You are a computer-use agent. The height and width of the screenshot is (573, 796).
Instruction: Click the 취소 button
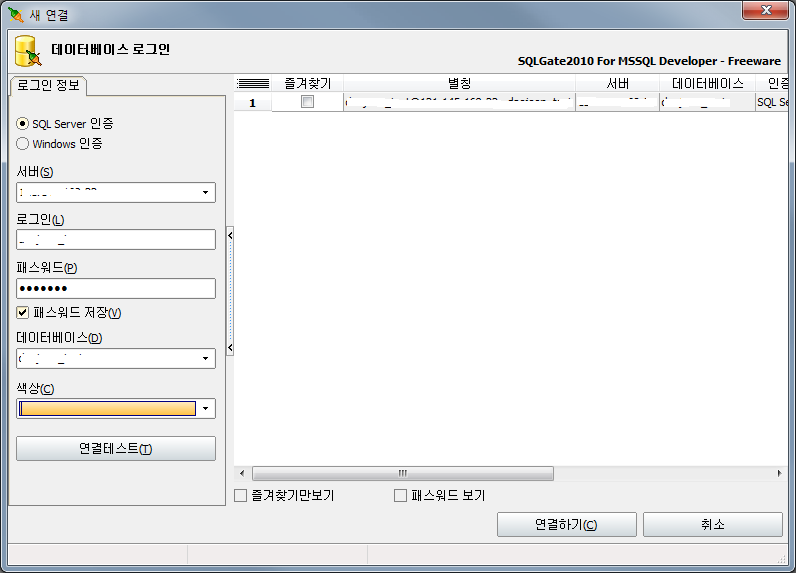713,524
